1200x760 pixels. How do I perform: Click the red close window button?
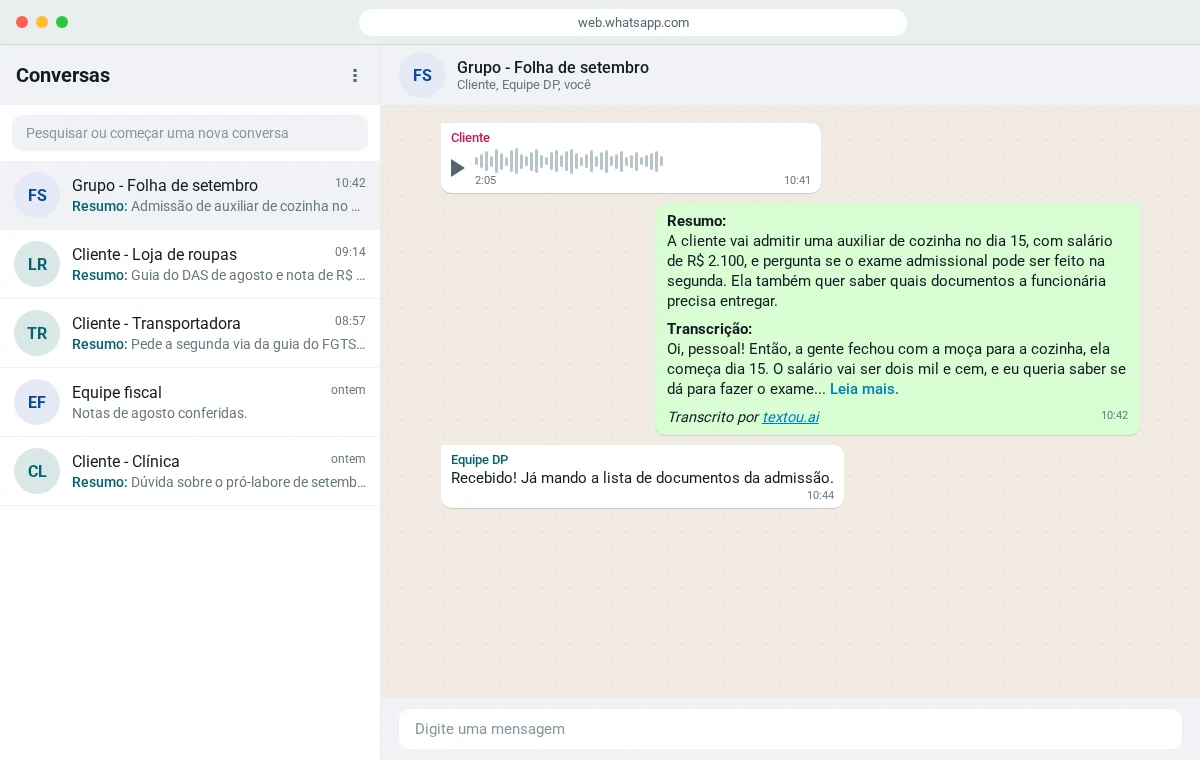point(22,22)
